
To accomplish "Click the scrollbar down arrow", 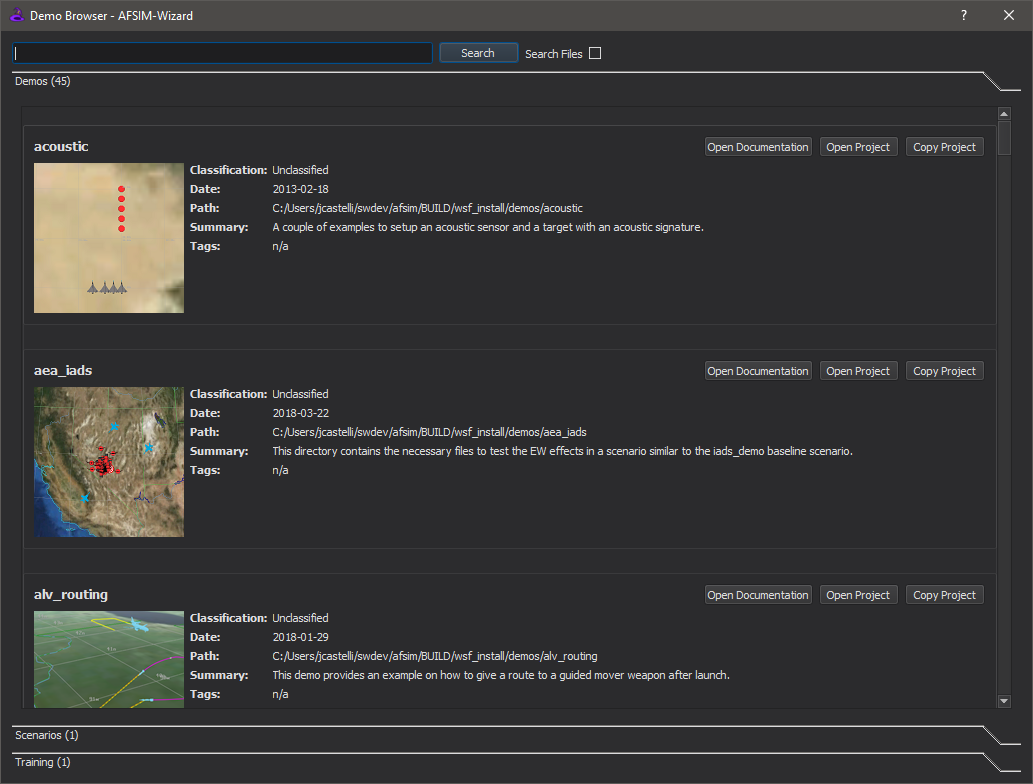I will 1004,701.
